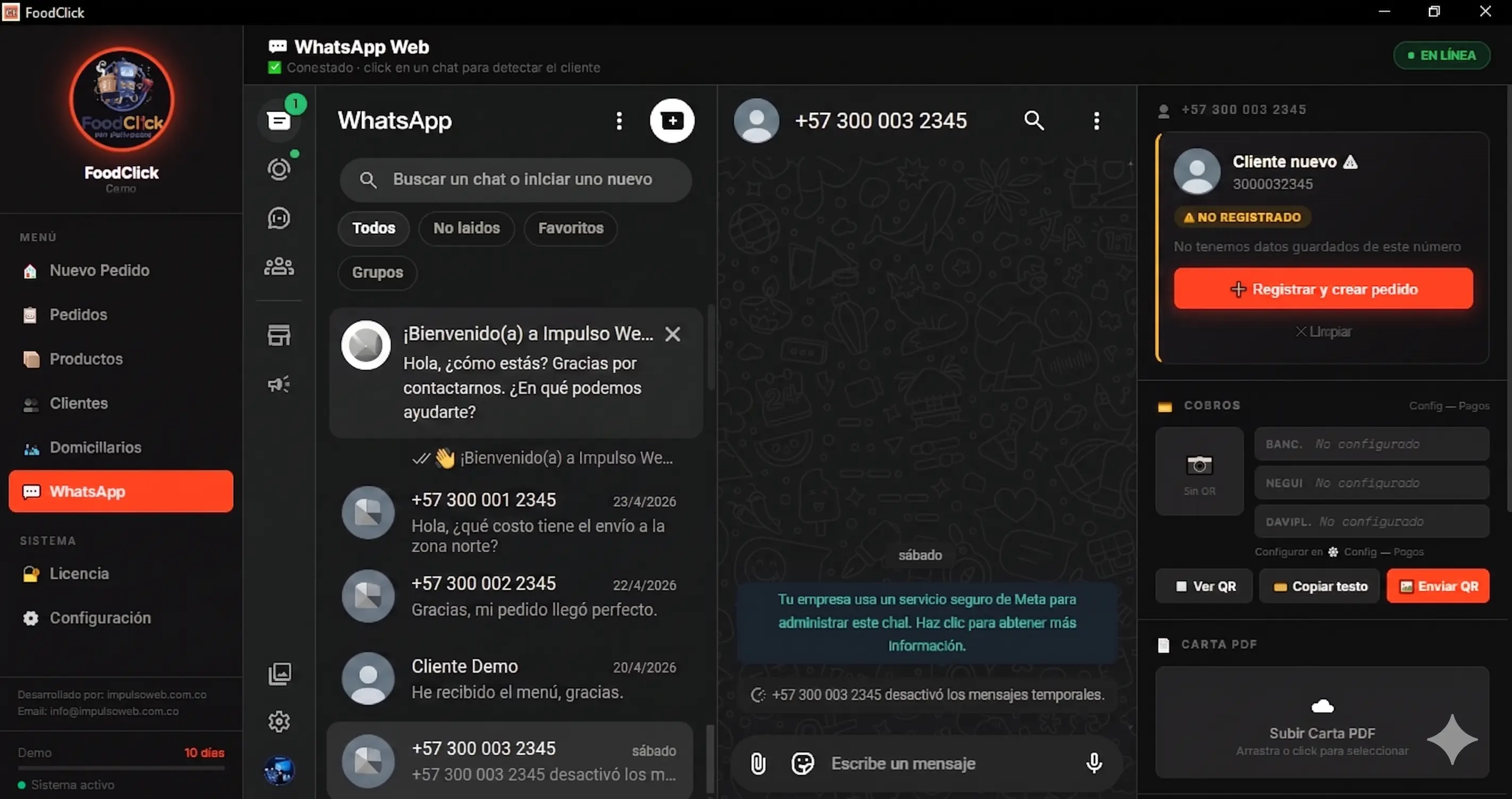Click the Meta secure service info message

pyautogui.click(x=927, y=622)
